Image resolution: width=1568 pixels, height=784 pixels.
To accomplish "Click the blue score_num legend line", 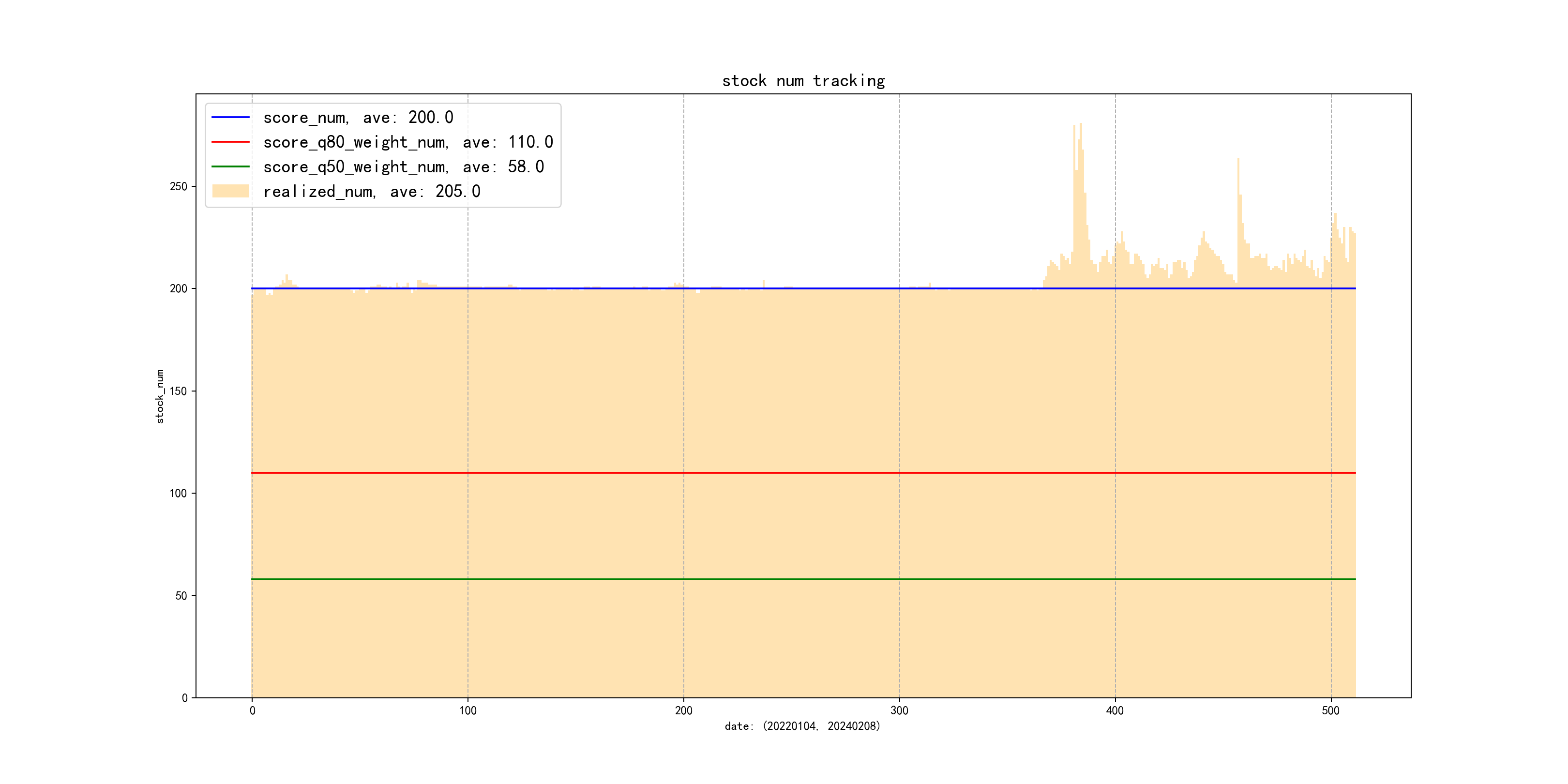I will pyautogui.click(x=230, y=117).
